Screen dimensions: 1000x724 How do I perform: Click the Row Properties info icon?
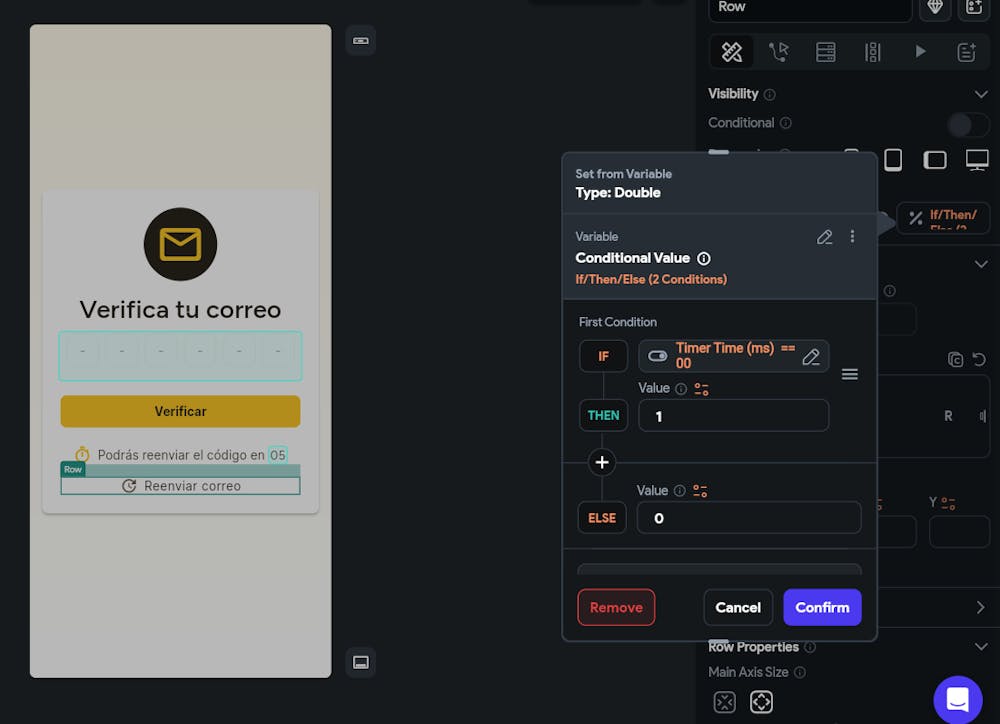coord(810,647)
